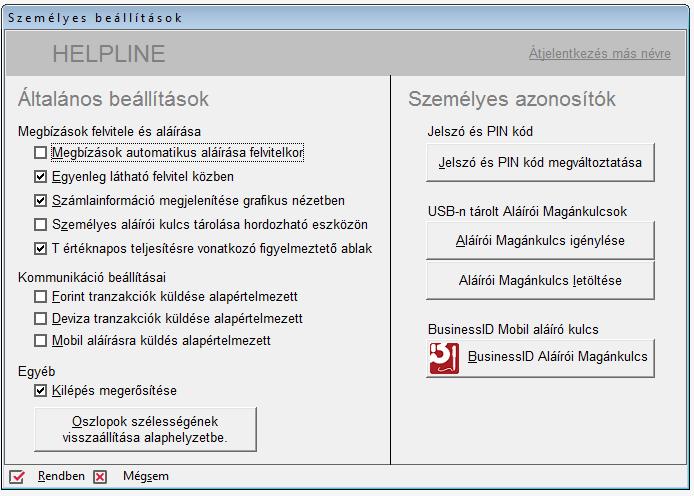Screen dimensions: 694x496
Task: Click the Rendben checkmark icon
Action: [17, 477]
